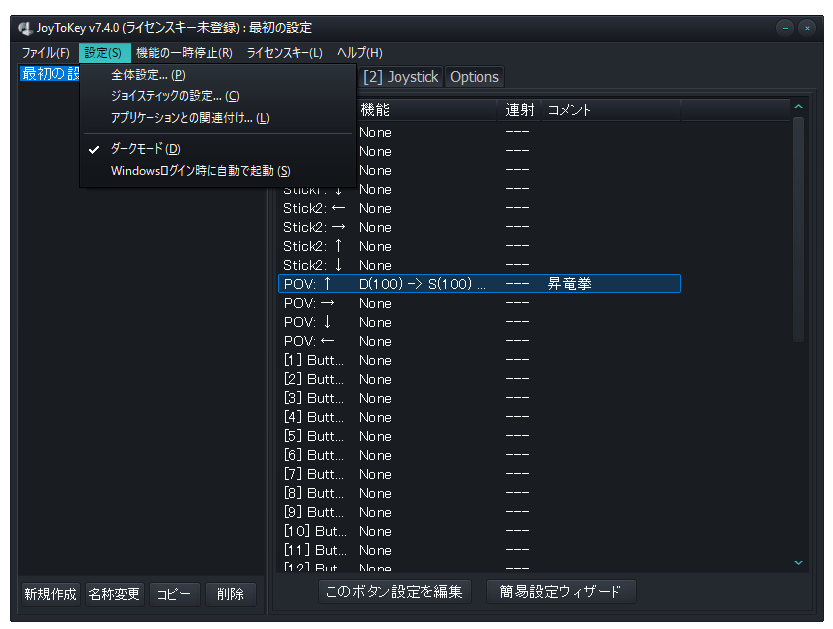Screen dimensions: 833x629
Task: Select the POV: ↑ row with 昇竜拳
Action: (x=479, y=284)
